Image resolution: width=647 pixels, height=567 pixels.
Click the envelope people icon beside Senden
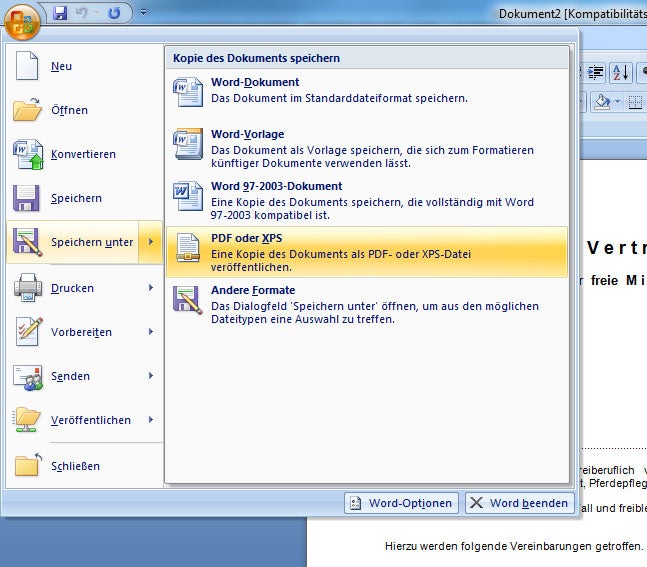(28, 377)
